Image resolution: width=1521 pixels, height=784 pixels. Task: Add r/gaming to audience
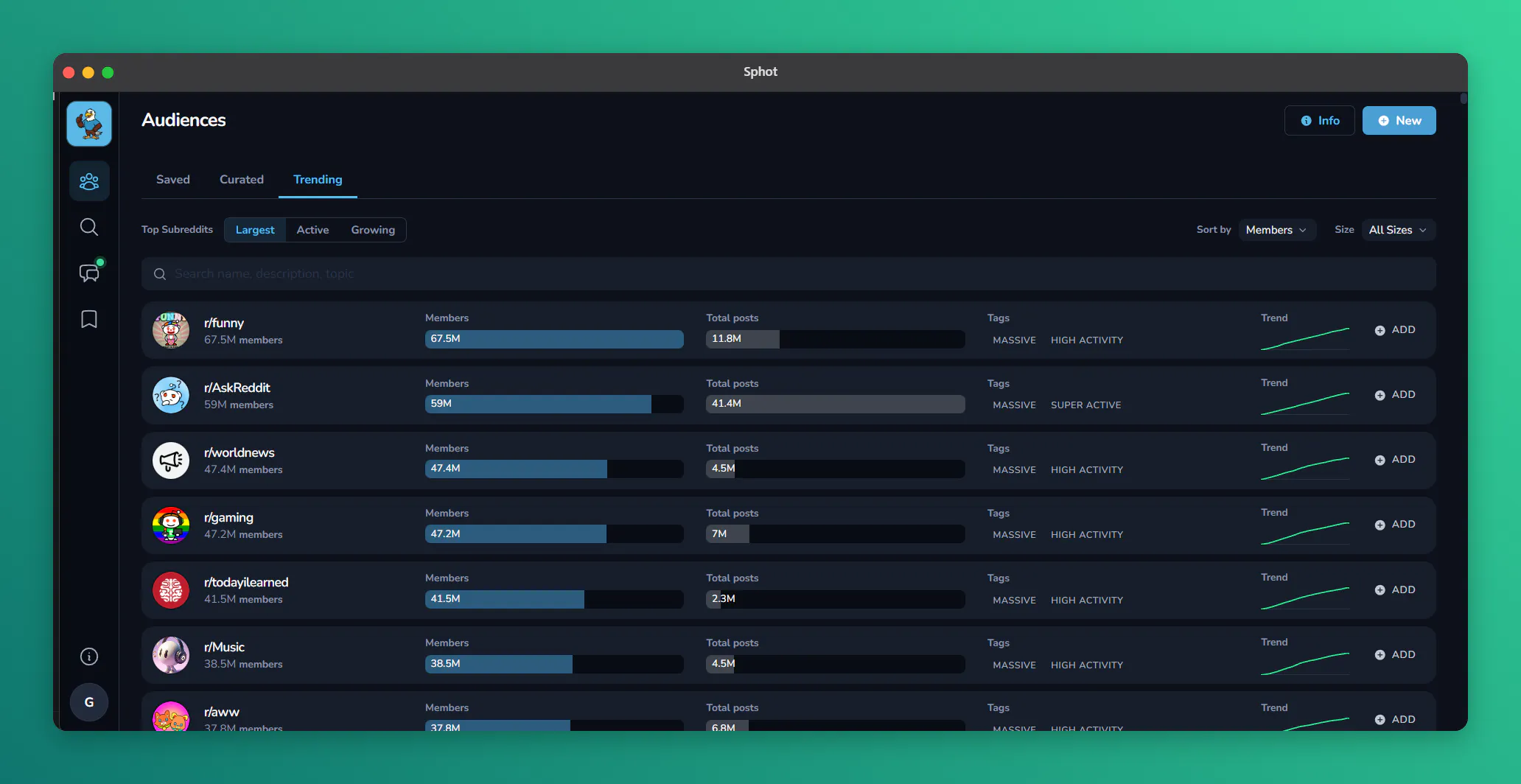coord(1395,525)
